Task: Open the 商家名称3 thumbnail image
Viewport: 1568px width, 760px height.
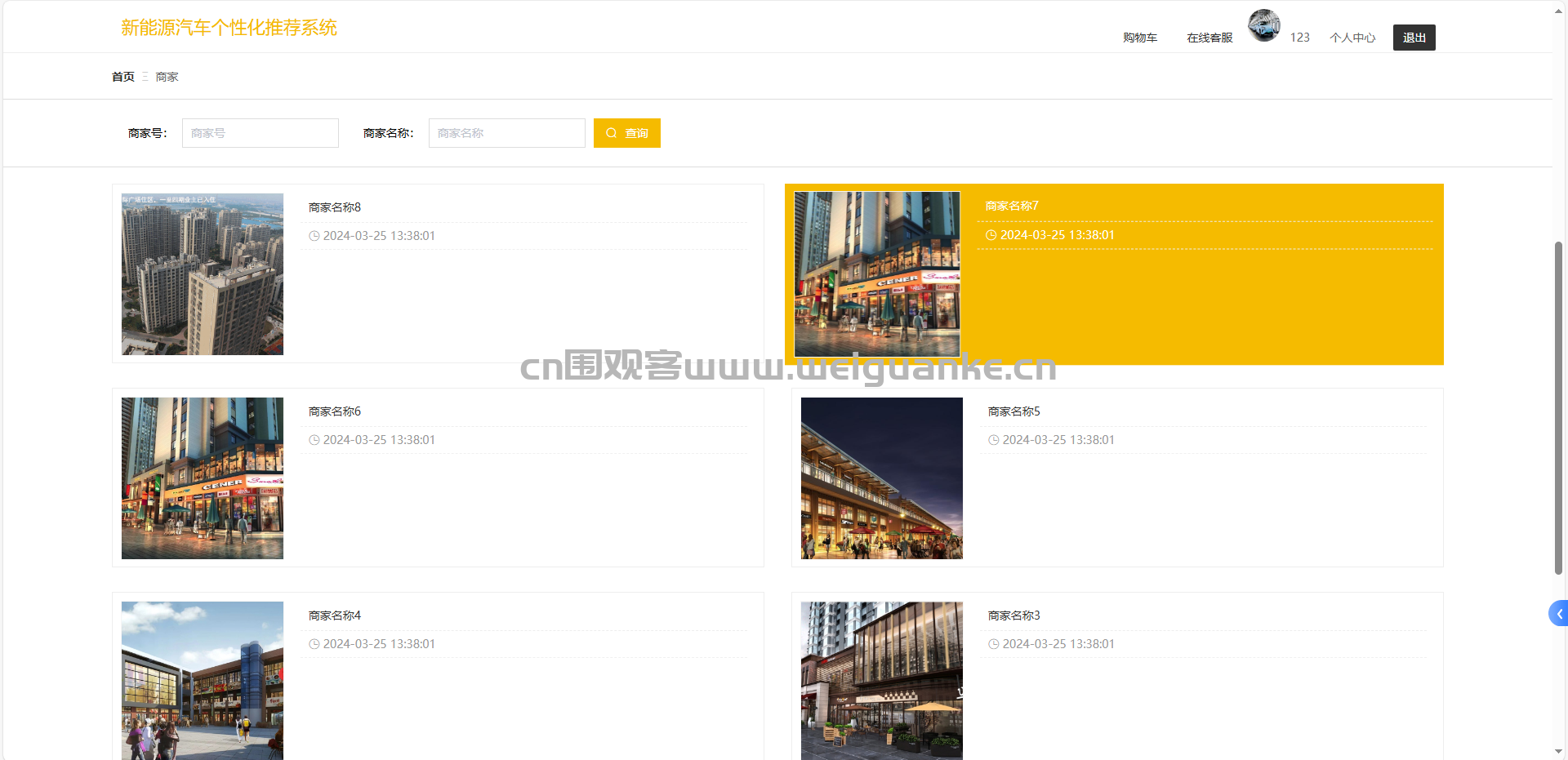Action: [882, 681]
